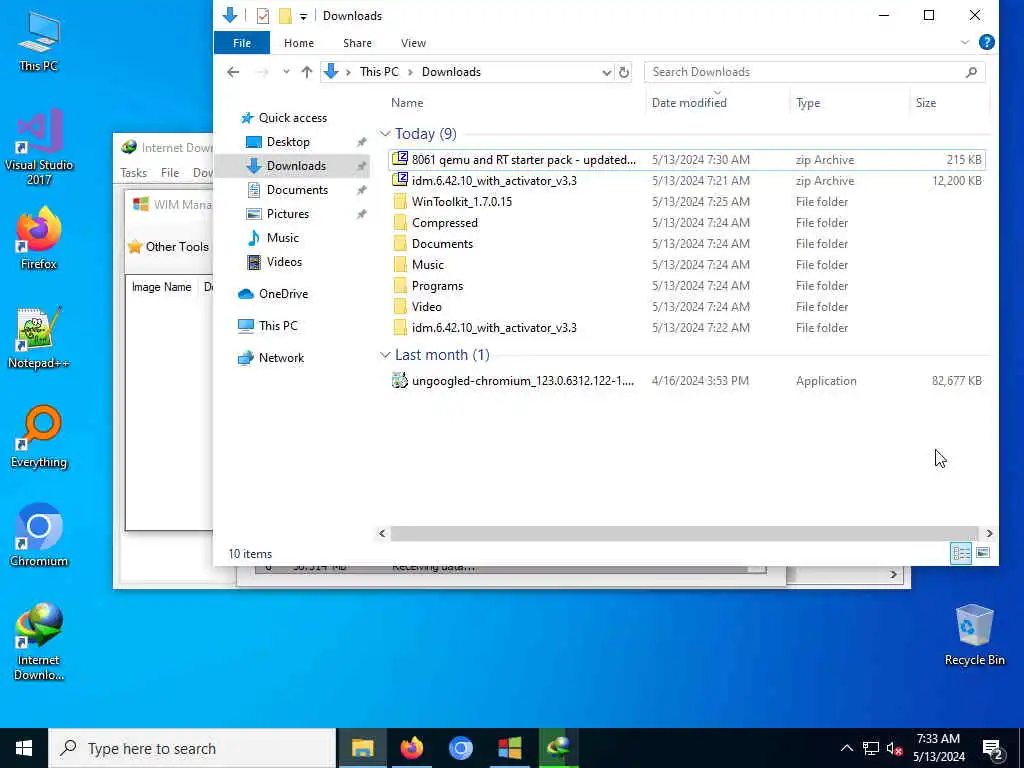Viewport: 1024px width, 768px height.
Task: Click the network tray icon
Action: [x=871, y=748]
